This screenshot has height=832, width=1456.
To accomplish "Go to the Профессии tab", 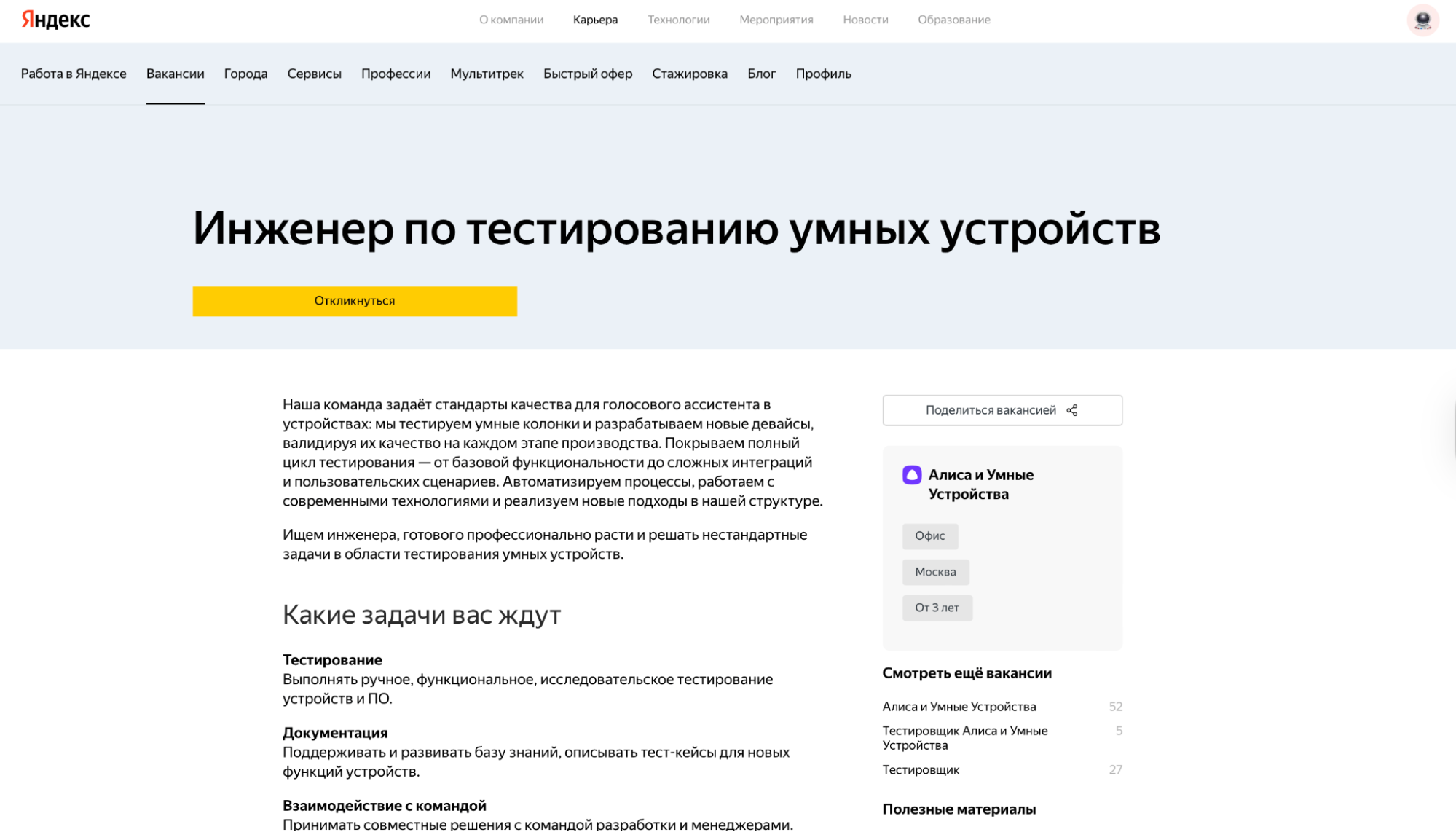I will 396,74.
